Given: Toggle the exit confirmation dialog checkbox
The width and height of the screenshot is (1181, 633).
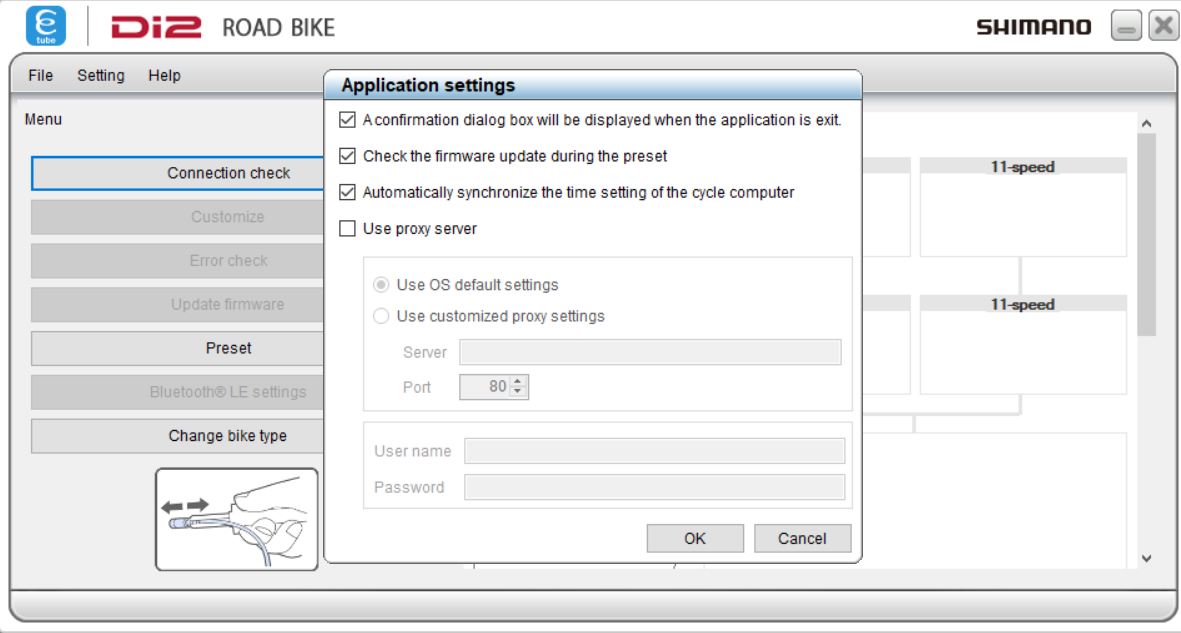Looking at the screenshot, I should (x=348, y=120).
